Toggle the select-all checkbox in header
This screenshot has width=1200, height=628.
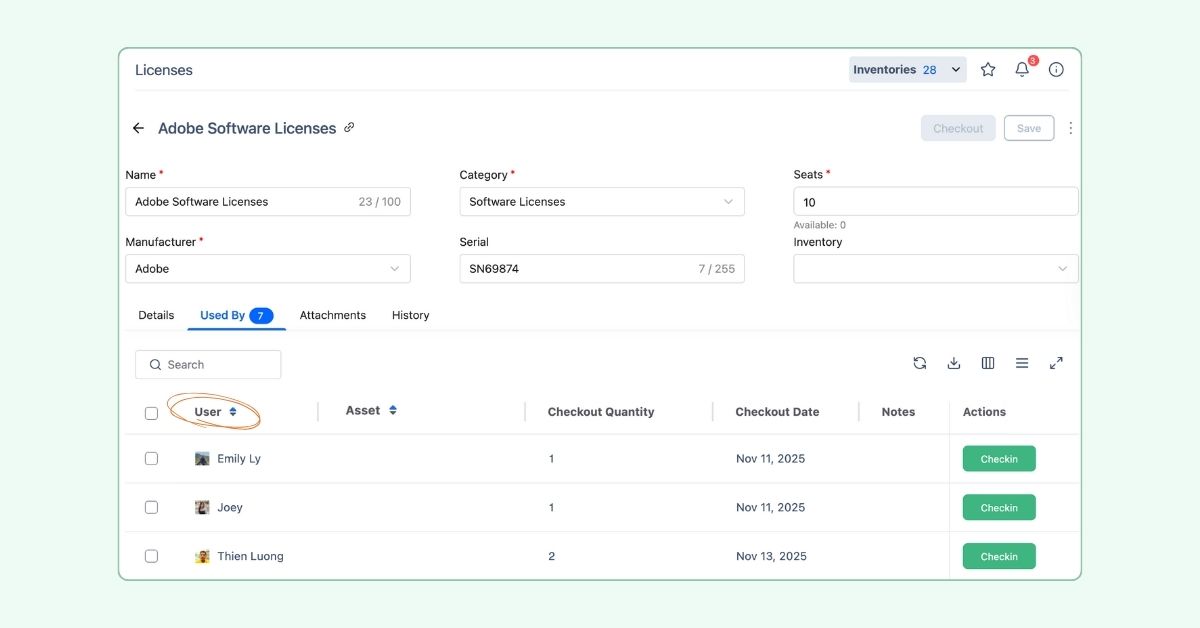151,413
